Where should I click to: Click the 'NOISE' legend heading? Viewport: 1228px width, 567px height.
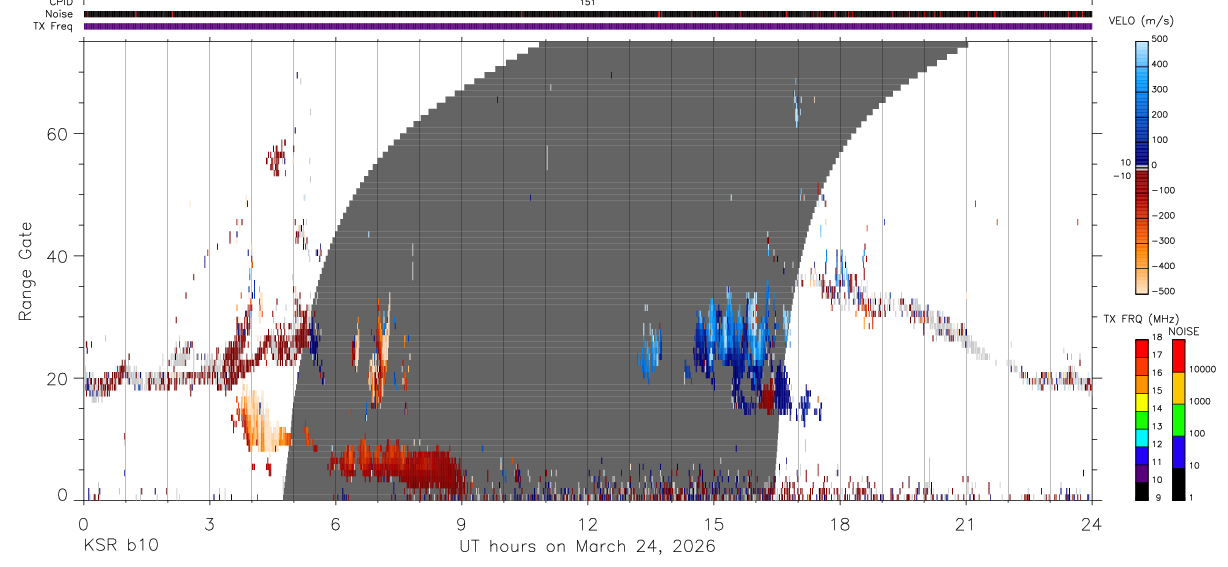point(1184,331)
